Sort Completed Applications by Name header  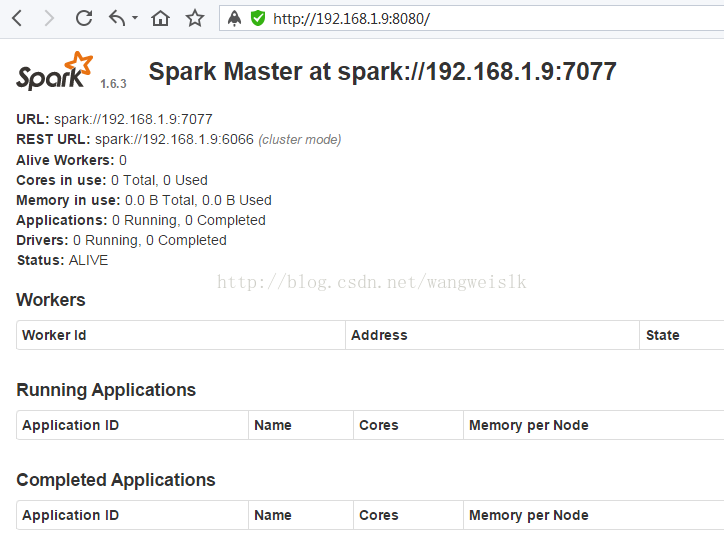tap(301, 515)
